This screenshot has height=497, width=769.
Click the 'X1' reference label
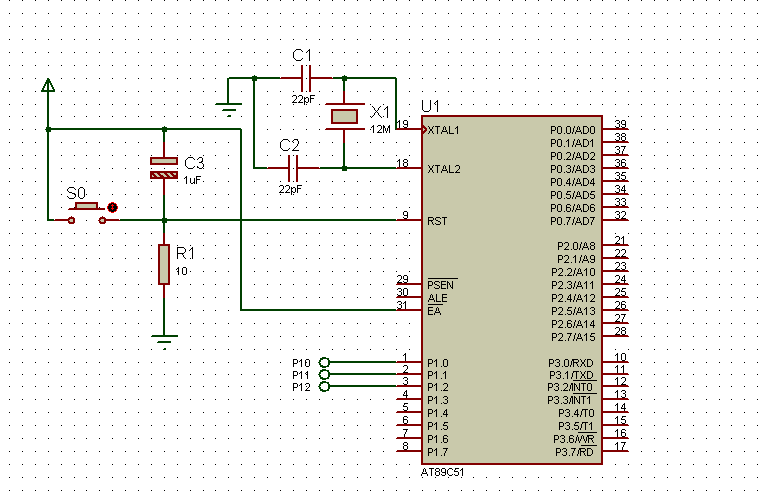[x=380, y=112]
